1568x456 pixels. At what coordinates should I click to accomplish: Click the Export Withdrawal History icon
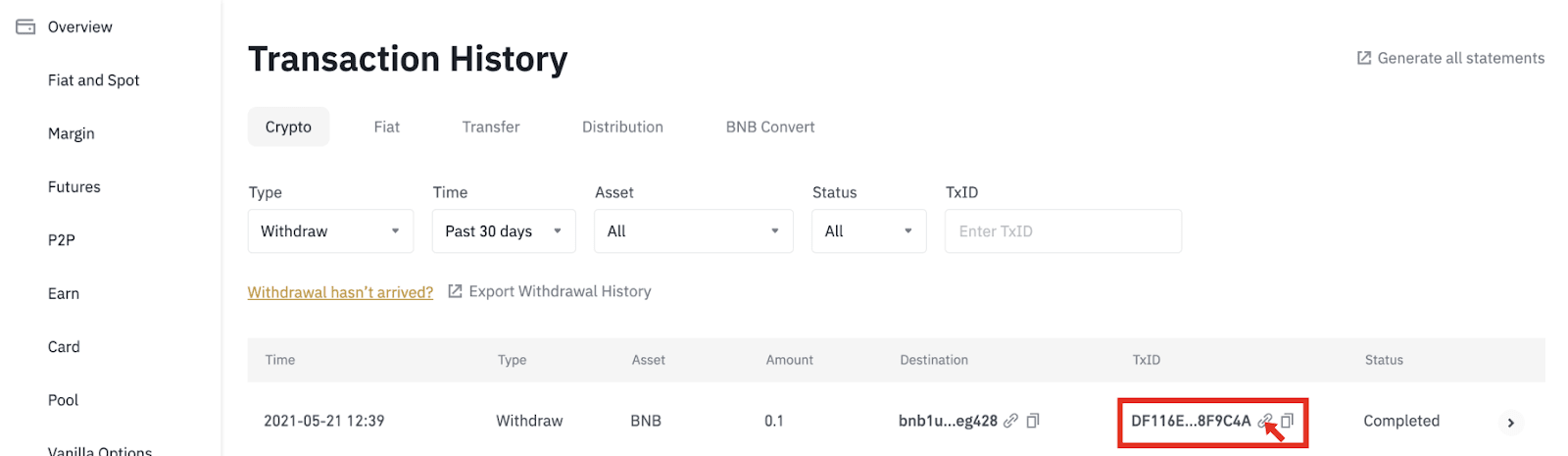[x=455, y=291]
